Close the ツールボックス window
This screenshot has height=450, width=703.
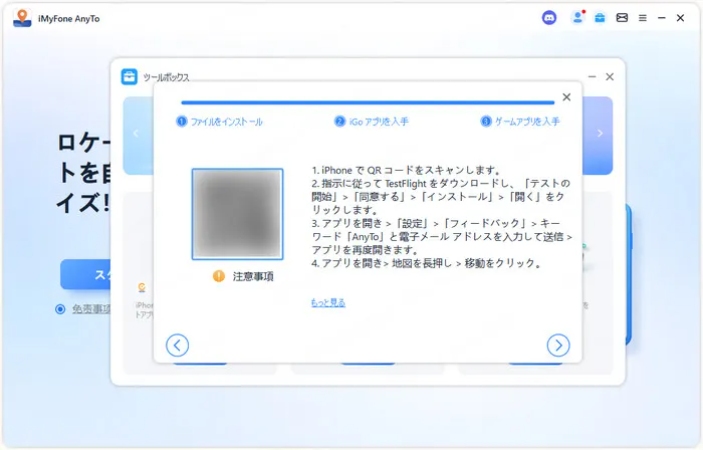610,77
